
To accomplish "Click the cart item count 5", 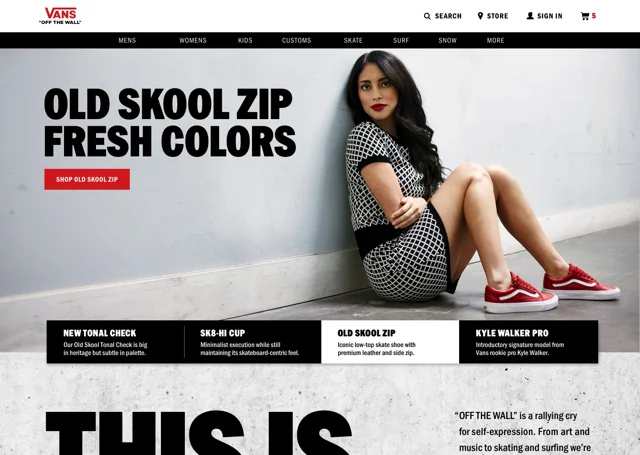I will [x=594, y=16].
